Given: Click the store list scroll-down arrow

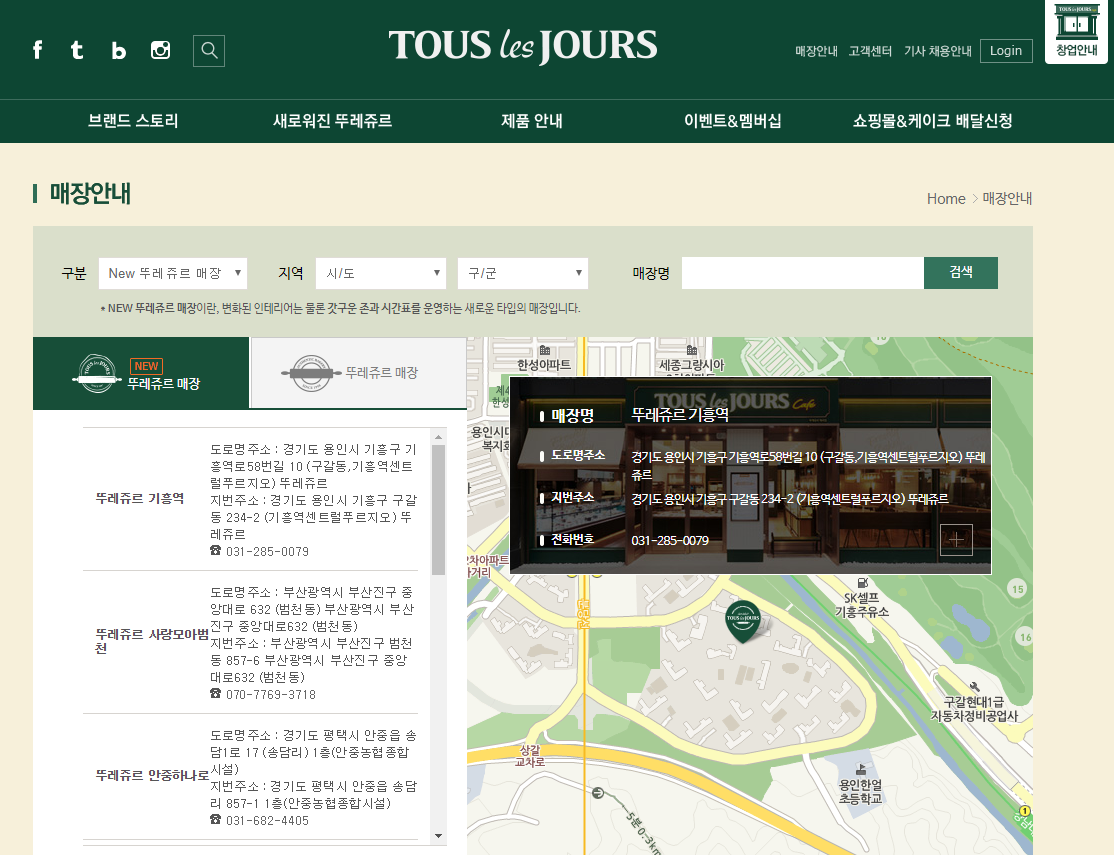Looking at the screenshot, I should tap(438, 836).
